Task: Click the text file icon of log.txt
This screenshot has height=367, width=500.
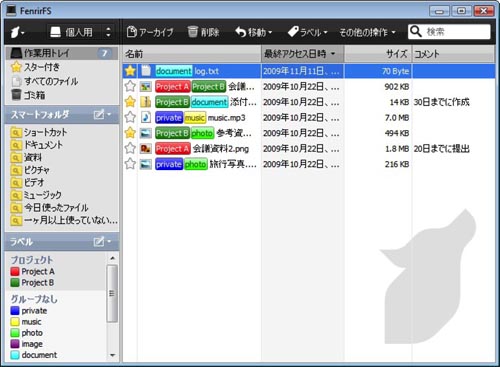Action: pos(146,71)
